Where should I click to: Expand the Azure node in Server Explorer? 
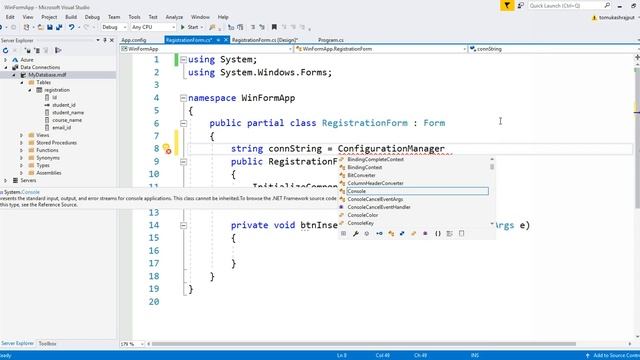(5, 60)
